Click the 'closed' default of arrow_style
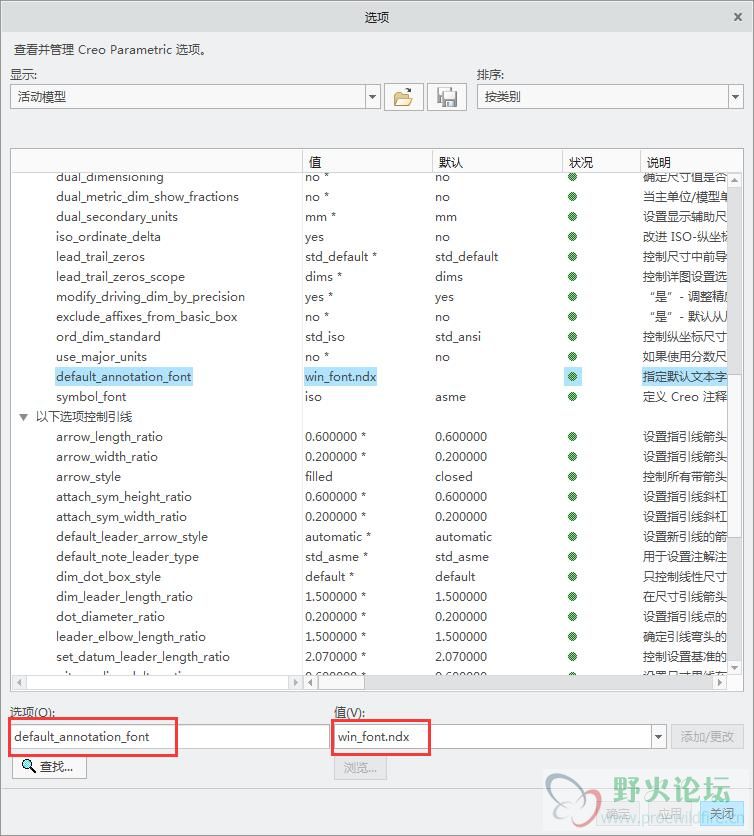 point(454,477)
